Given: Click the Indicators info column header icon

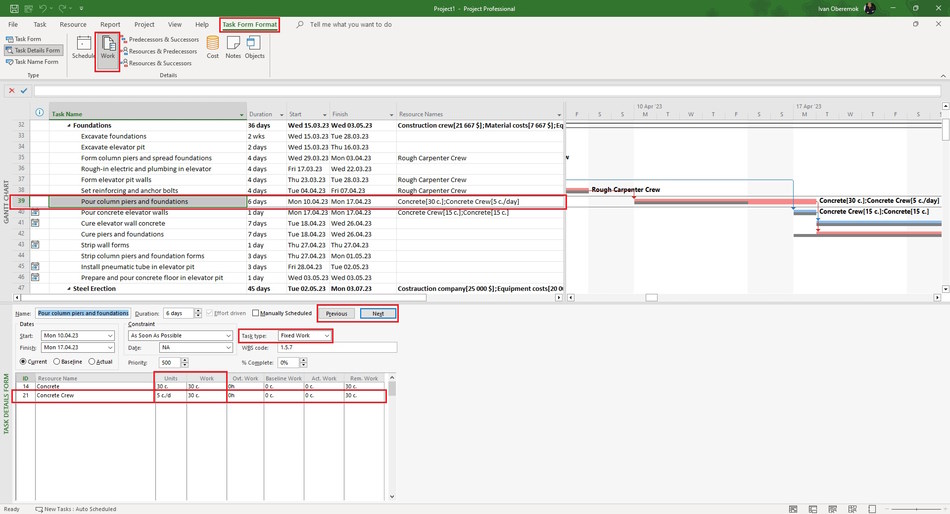Looking at the screenshot, I should [39, 113].
